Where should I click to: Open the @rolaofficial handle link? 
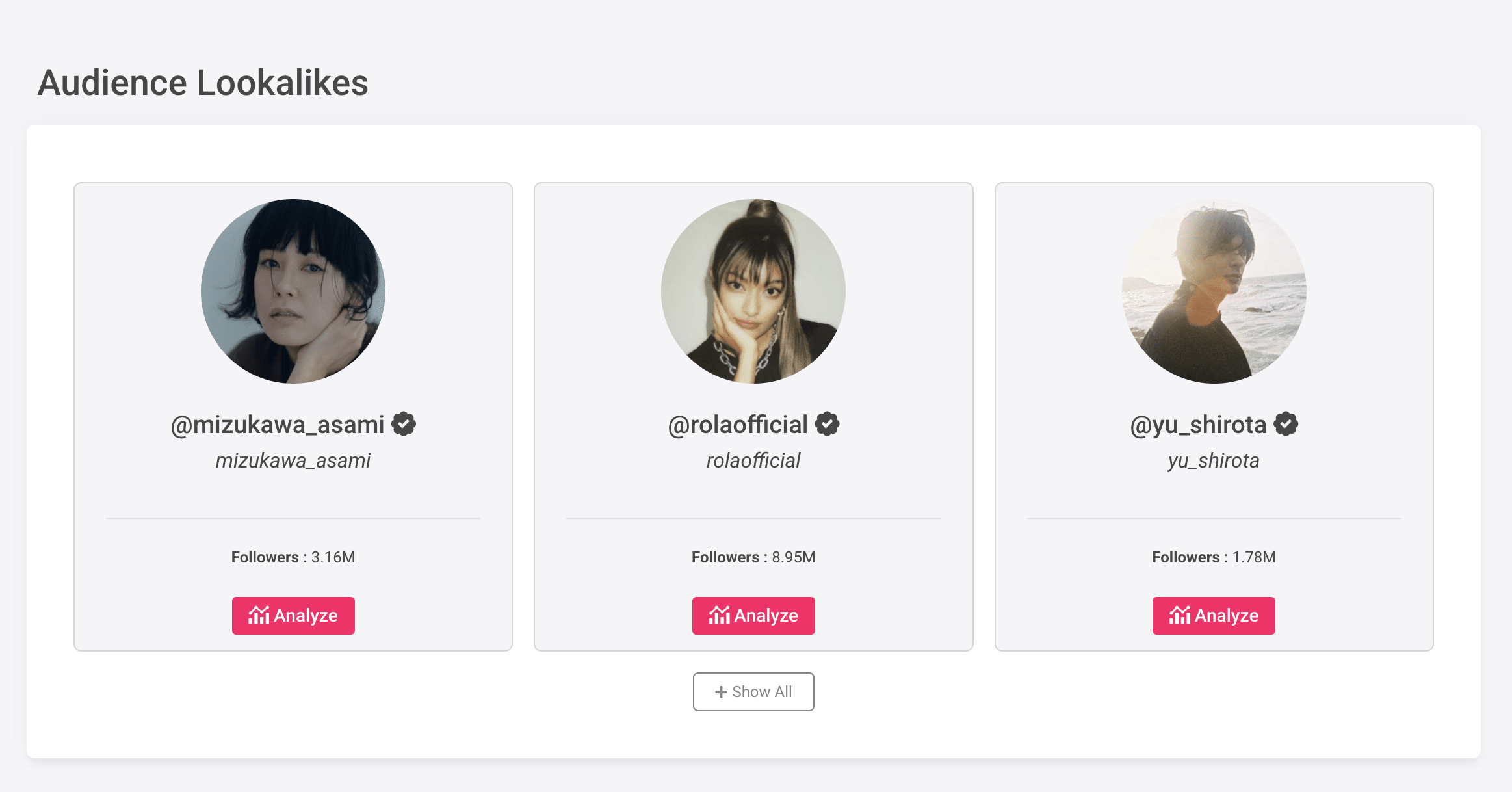[x=738, y=425]
